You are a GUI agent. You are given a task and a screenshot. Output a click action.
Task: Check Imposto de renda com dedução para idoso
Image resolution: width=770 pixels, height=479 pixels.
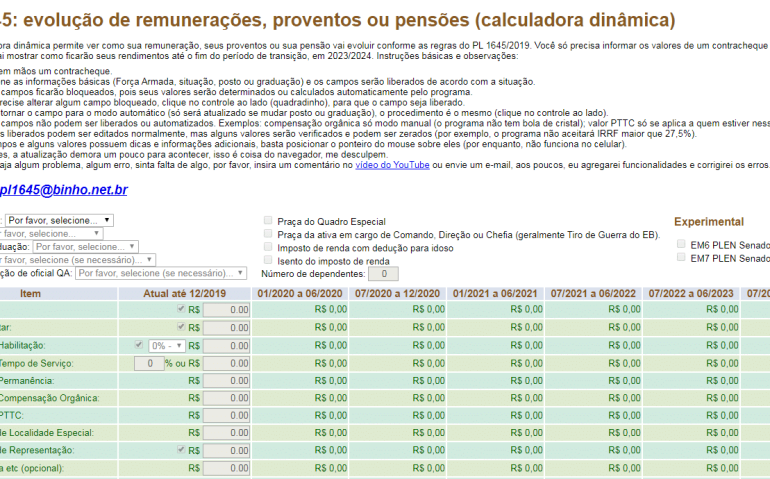click(x=268, y=247)
